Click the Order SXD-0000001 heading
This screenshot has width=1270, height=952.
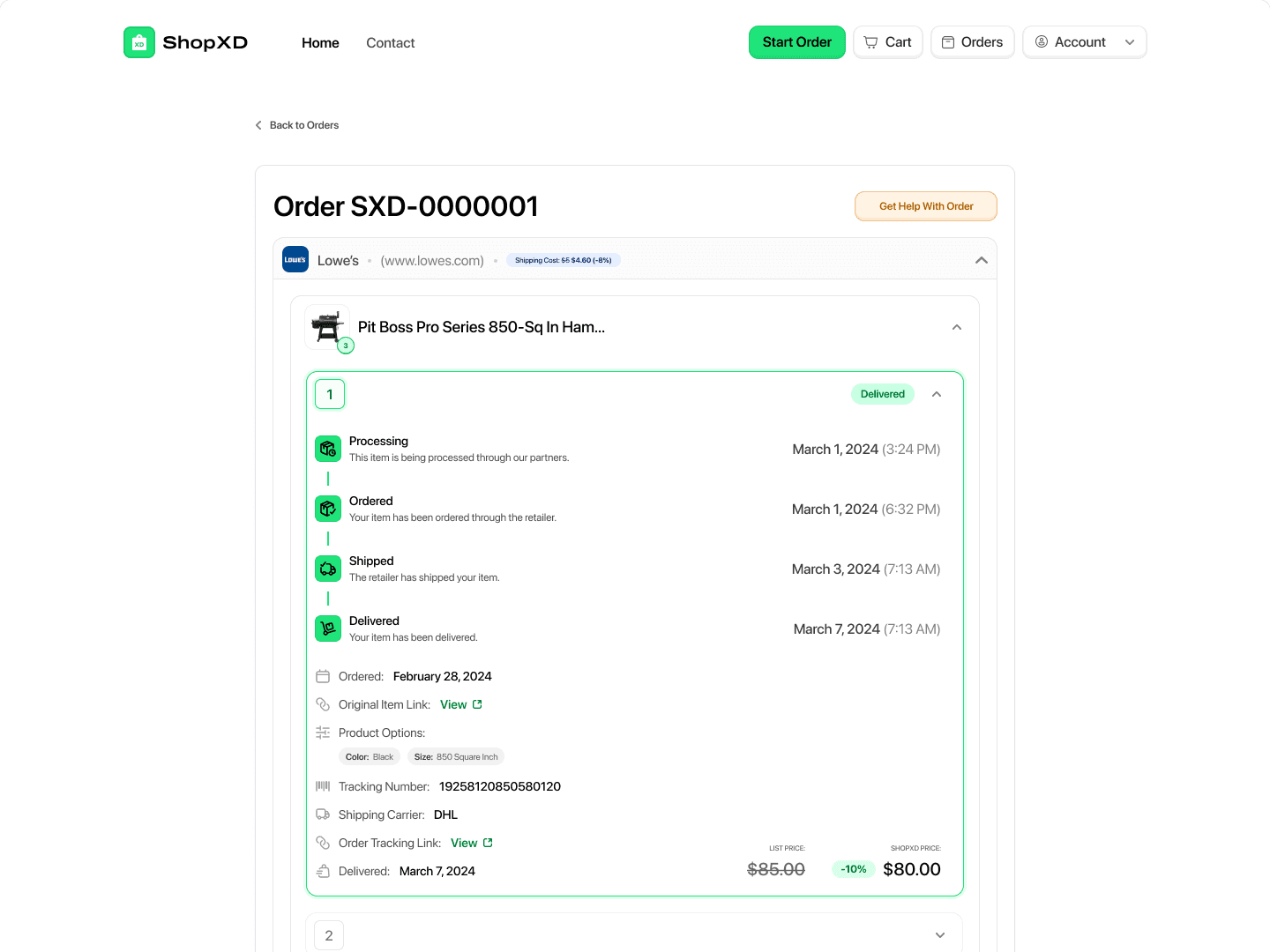pyautogui.click(x=406, y=206)
